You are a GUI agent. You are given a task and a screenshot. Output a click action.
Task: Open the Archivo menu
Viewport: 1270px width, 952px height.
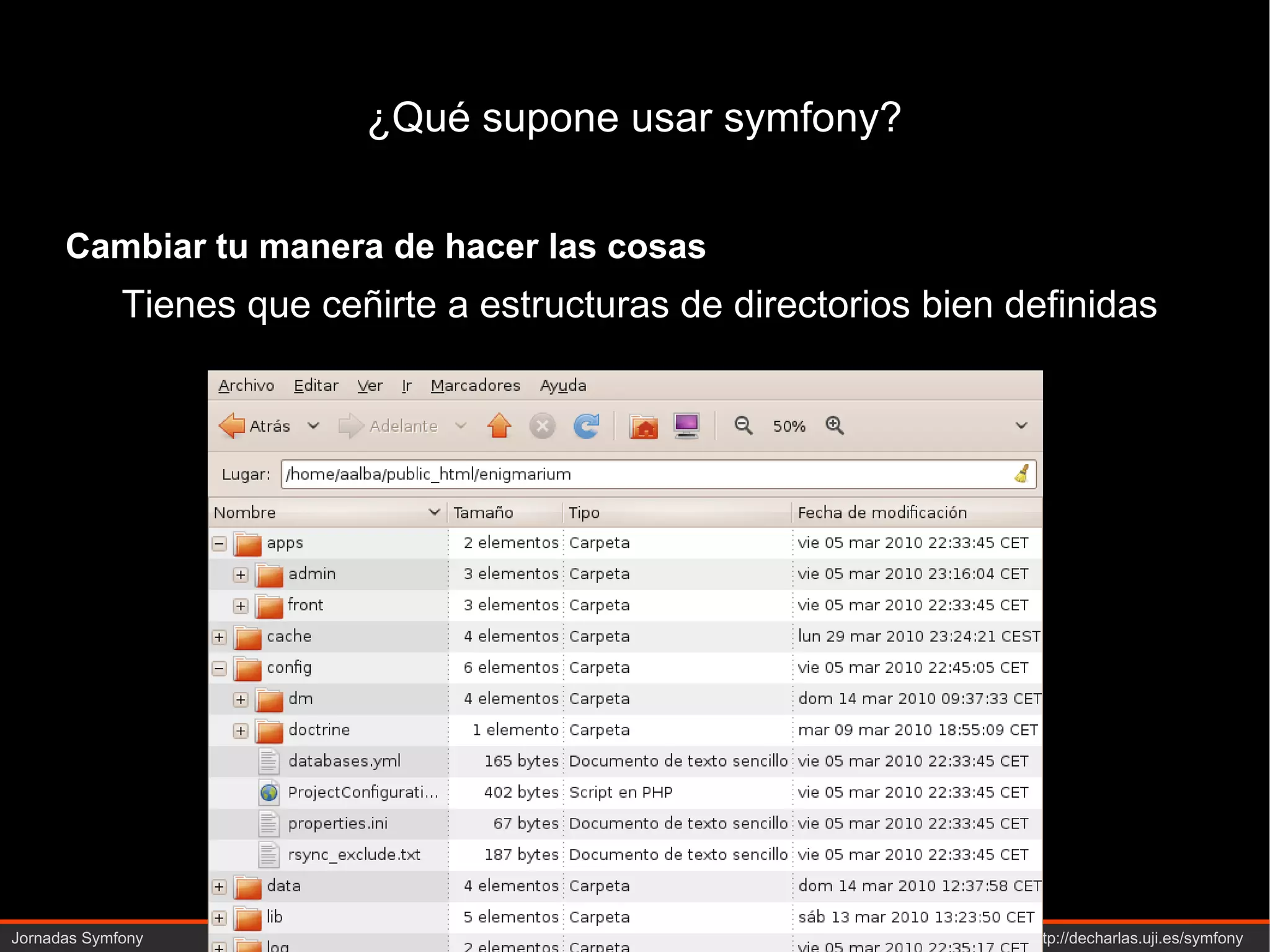pyautogui.click(x=246, y=386)
